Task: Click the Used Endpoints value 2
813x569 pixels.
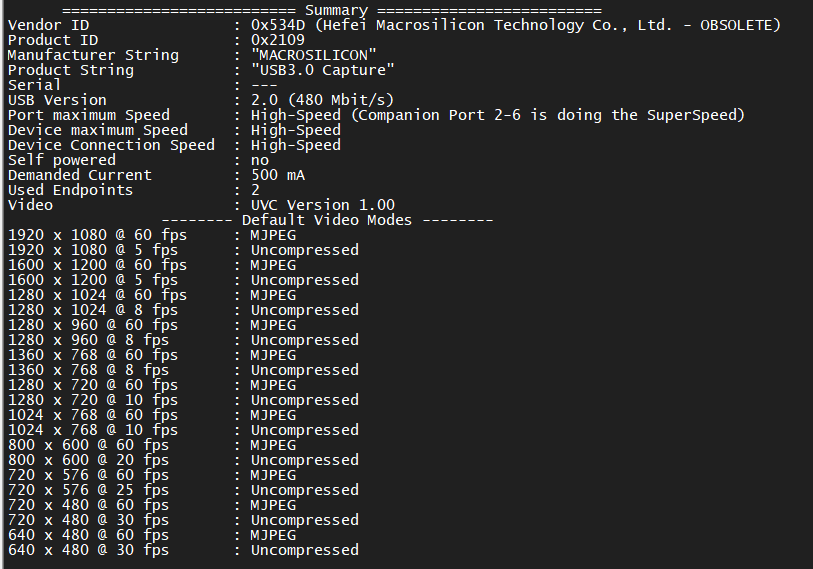Action: 255,190
